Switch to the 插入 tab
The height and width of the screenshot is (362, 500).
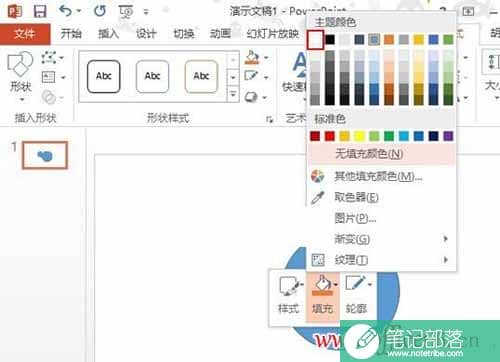tap(108, 33)
